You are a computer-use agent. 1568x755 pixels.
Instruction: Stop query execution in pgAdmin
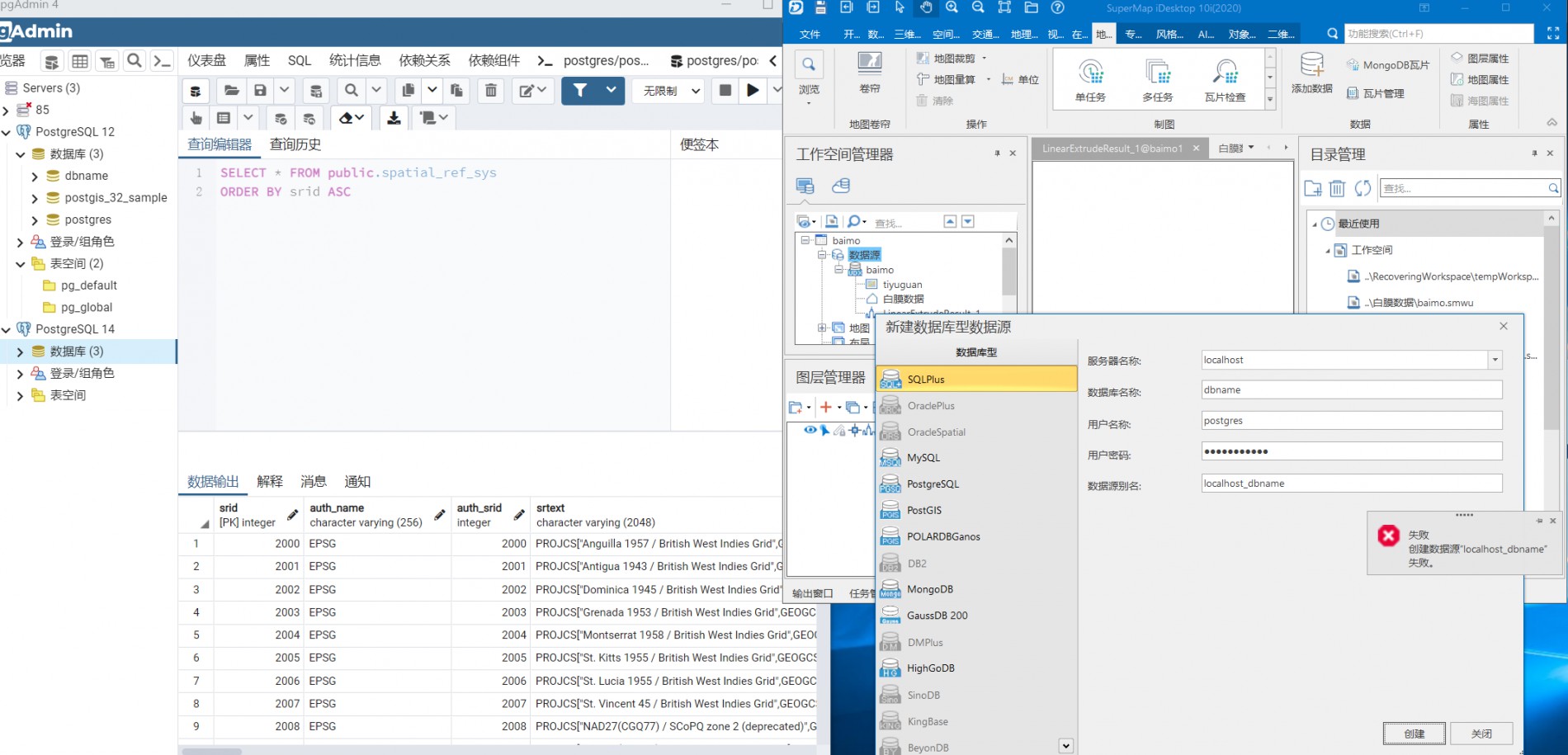(x=725, y=90)
